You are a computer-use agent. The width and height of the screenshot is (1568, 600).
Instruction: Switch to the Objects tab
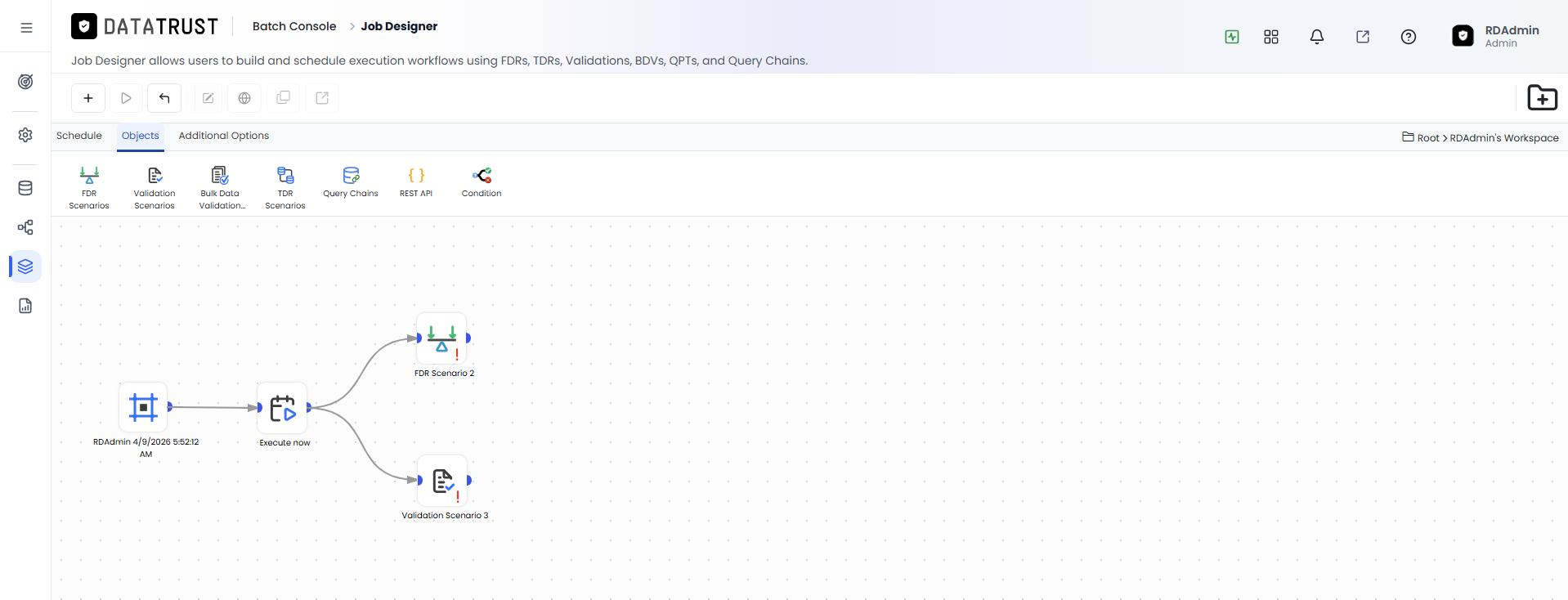pyautogui.click(x=141, y=136)
